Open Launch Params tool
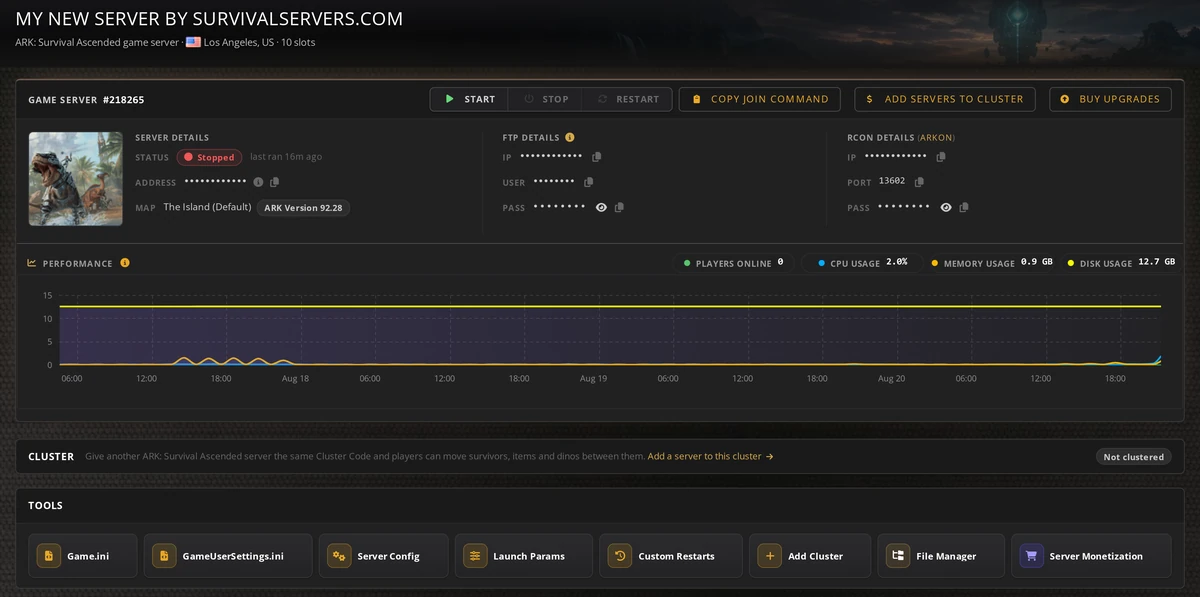Viewport: 1200px width, 597px height. pos(523,556)
